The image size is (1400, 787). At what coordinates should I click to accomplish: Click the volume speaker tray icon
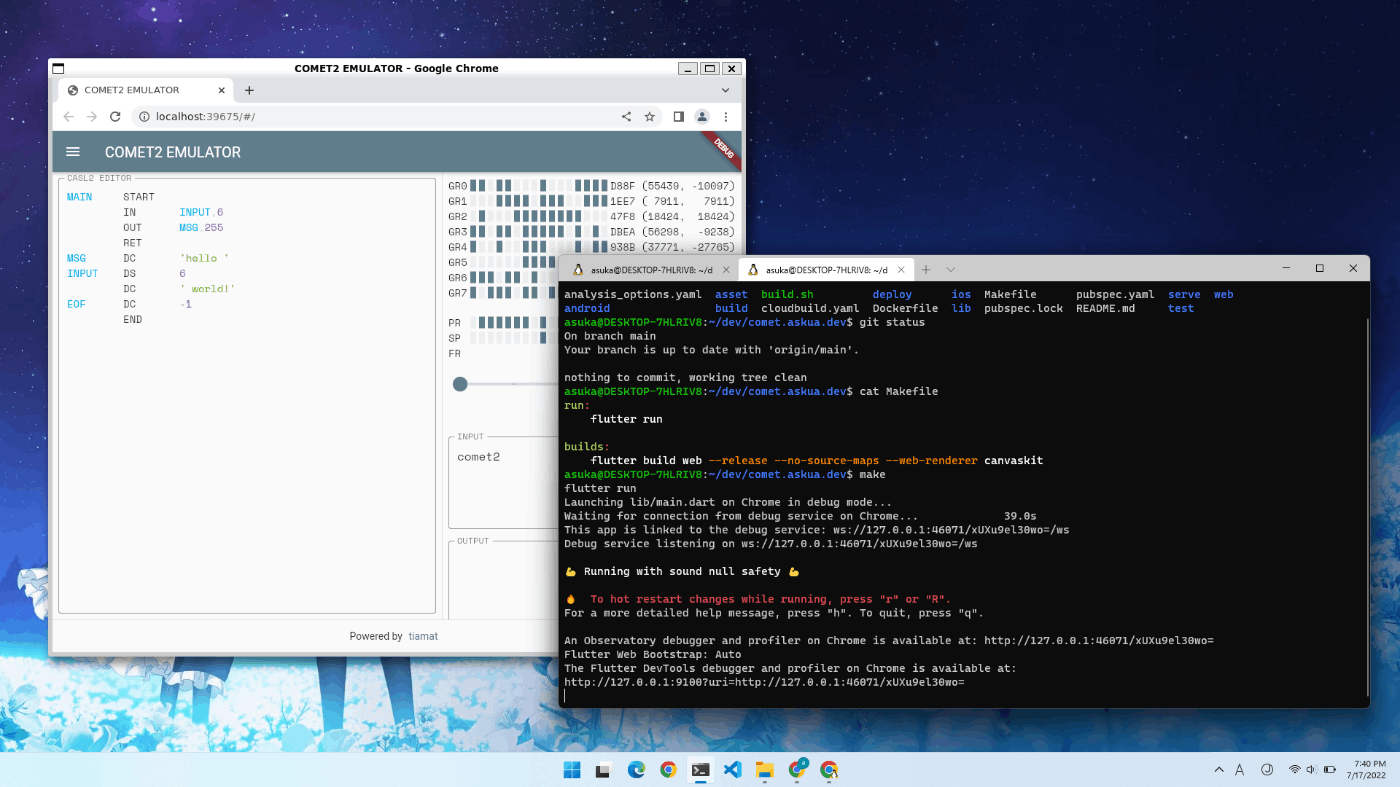(x=1312, y=770)
